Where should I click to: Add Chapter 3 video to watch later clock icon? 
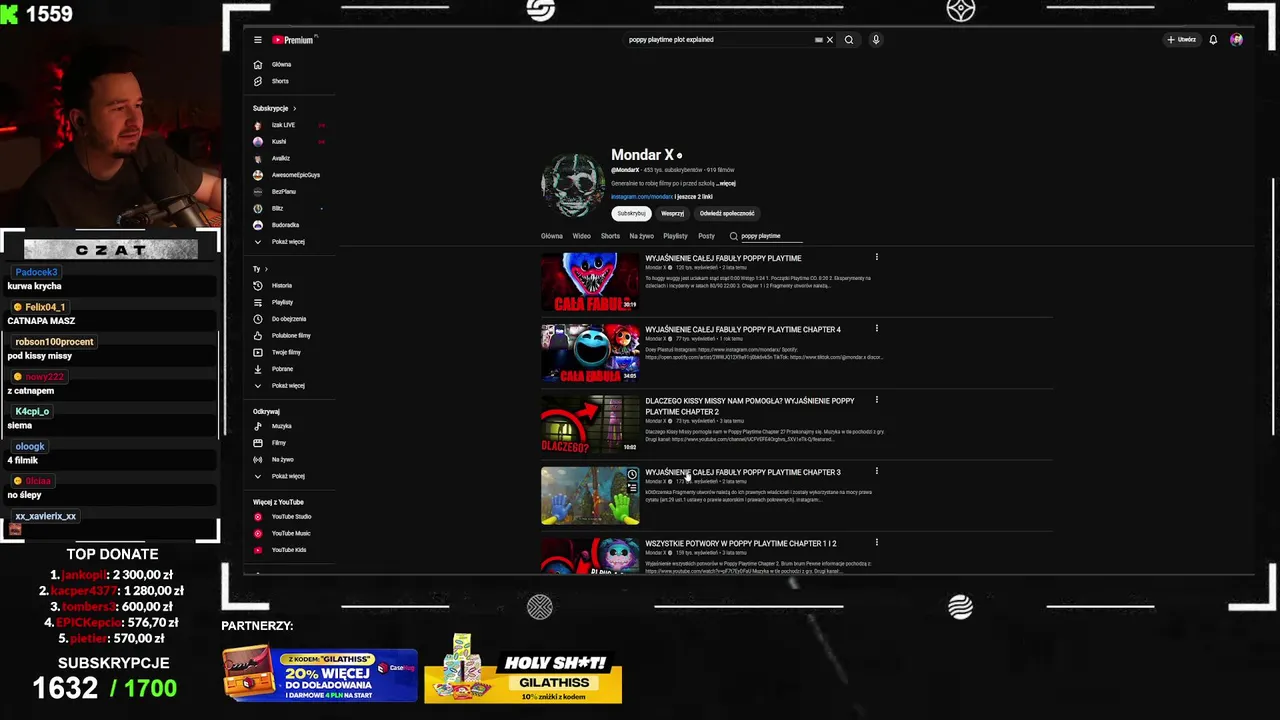[632, 475]
